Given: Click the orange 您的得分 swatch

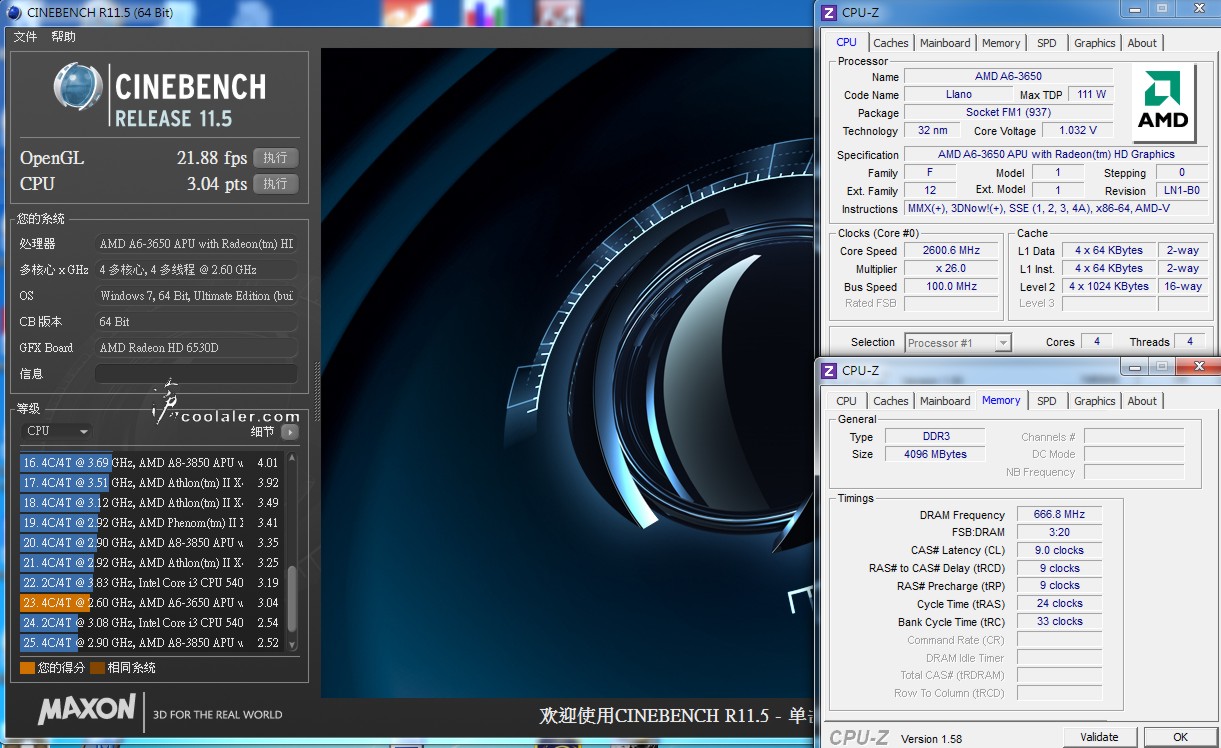Looking at the screenshot, I should point(27,668).
